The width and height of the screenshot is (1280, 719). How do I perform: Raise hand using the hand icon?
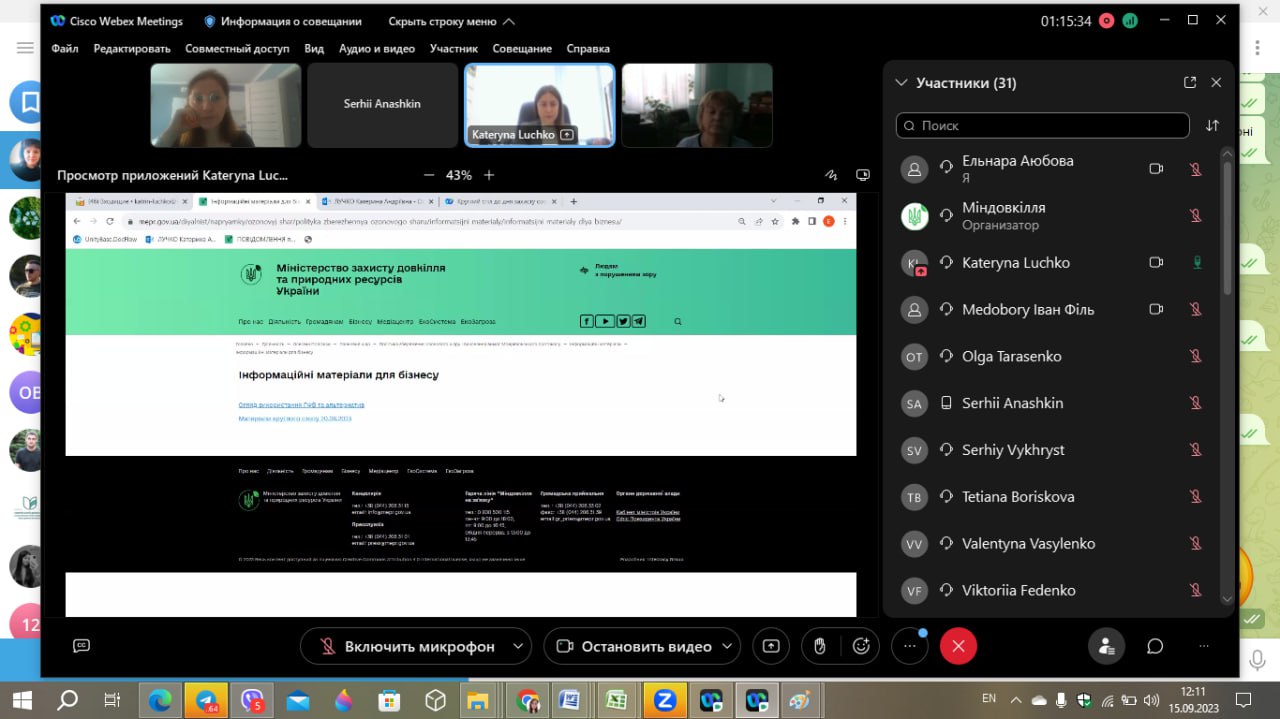pos(819,646)
